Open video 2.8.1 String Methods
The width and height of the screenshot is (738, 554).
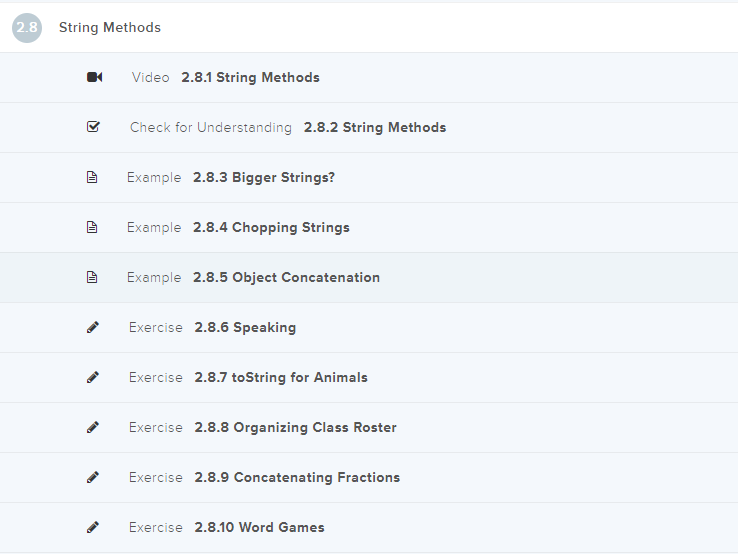coord(250,78)
